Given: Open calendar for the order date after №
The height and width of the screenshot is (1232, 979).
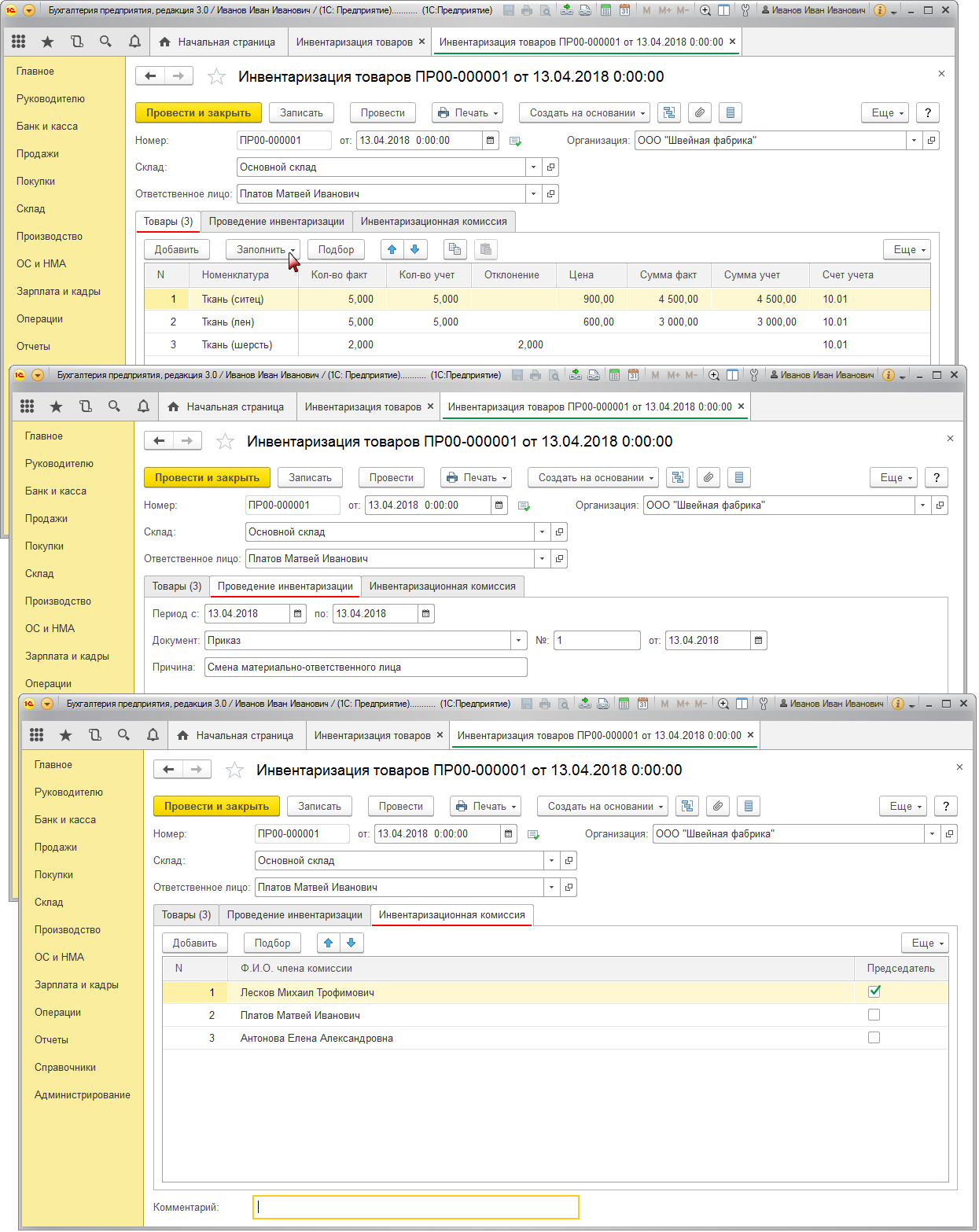Looking at the screenshot, I should (758, 640).
